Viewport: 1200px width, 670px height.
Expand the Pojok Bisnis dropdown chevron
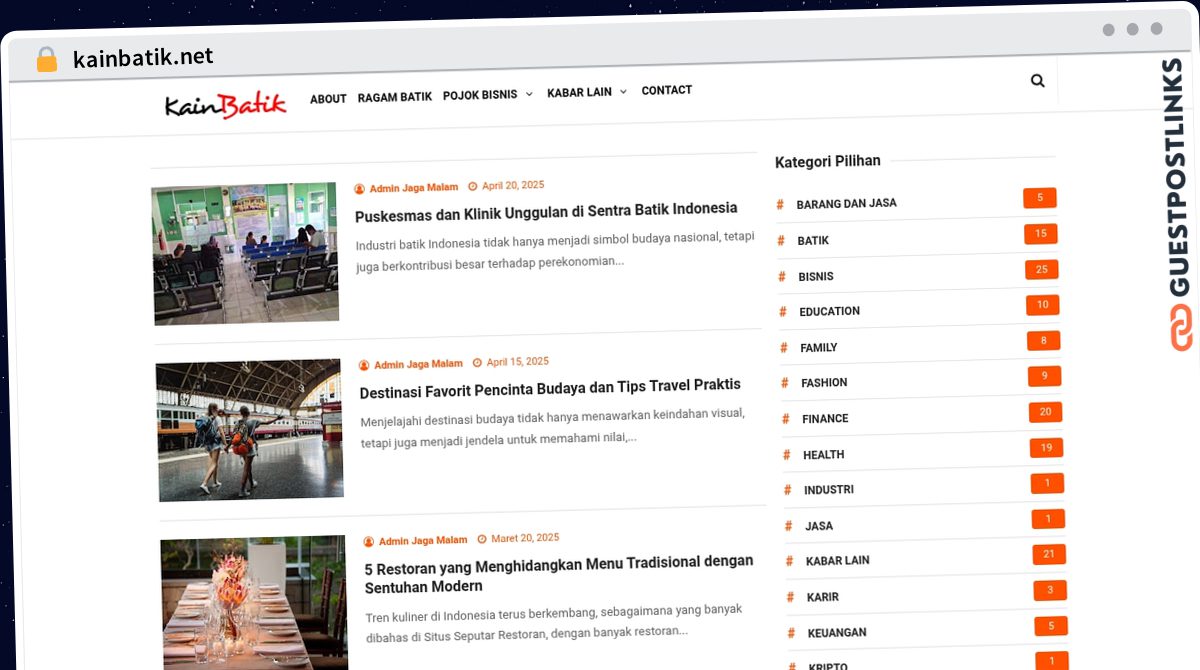(x=529, y=95)
